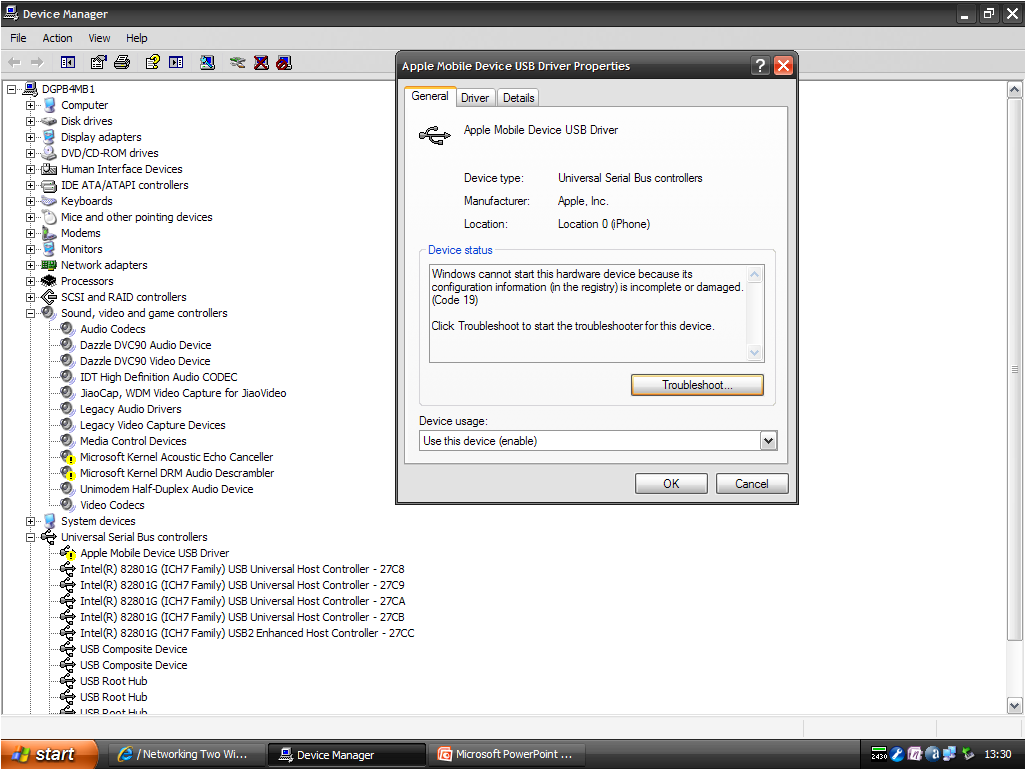
Task: Click the round 'a' system tray icon
Action: pos(932,754)
